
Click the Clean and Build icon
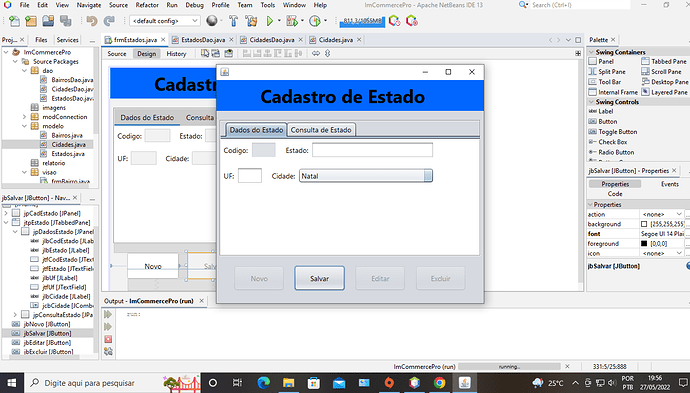(x=251, y=21)
